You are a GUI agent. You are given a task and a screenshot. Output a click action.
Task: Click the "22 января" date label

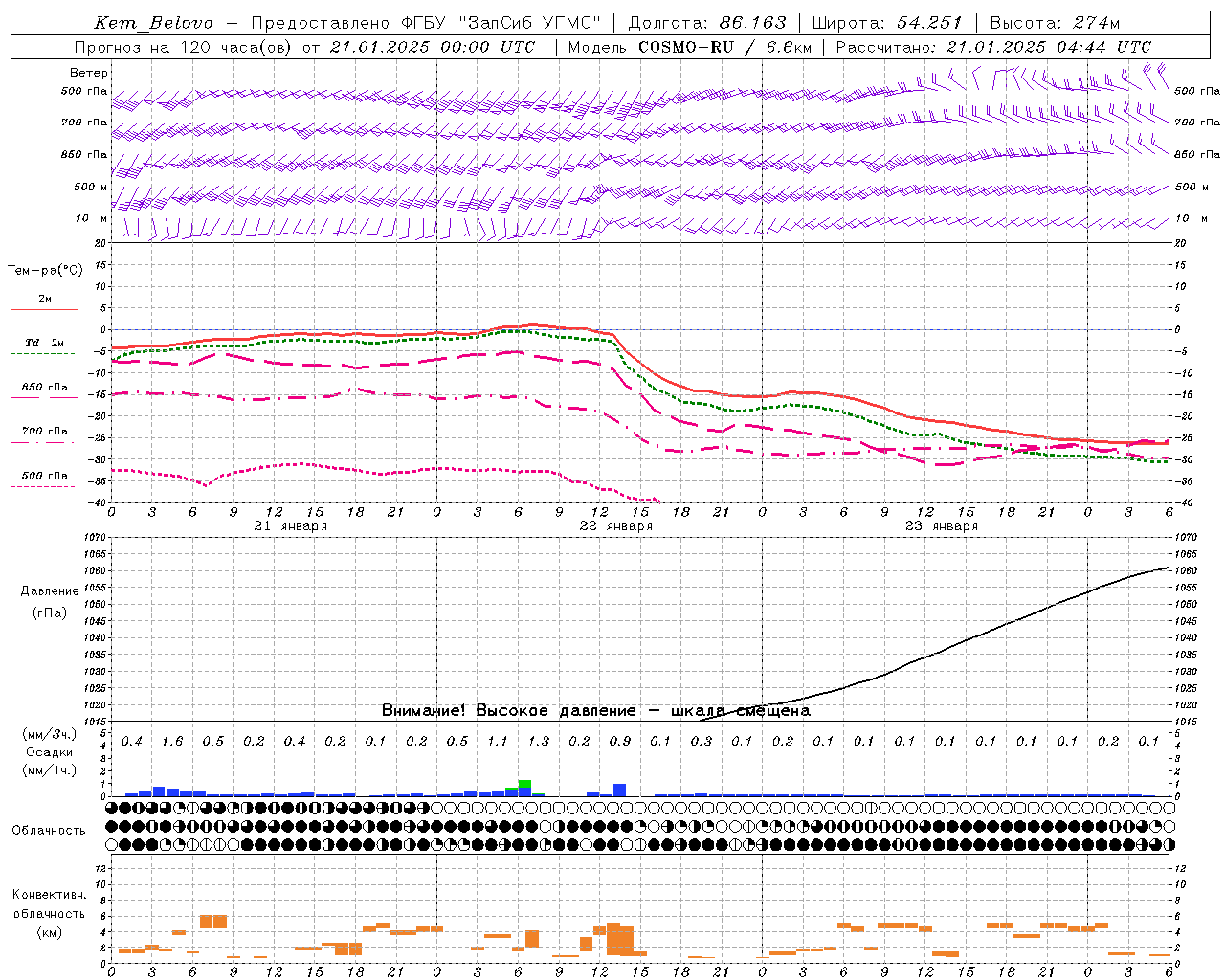(616, 526)
